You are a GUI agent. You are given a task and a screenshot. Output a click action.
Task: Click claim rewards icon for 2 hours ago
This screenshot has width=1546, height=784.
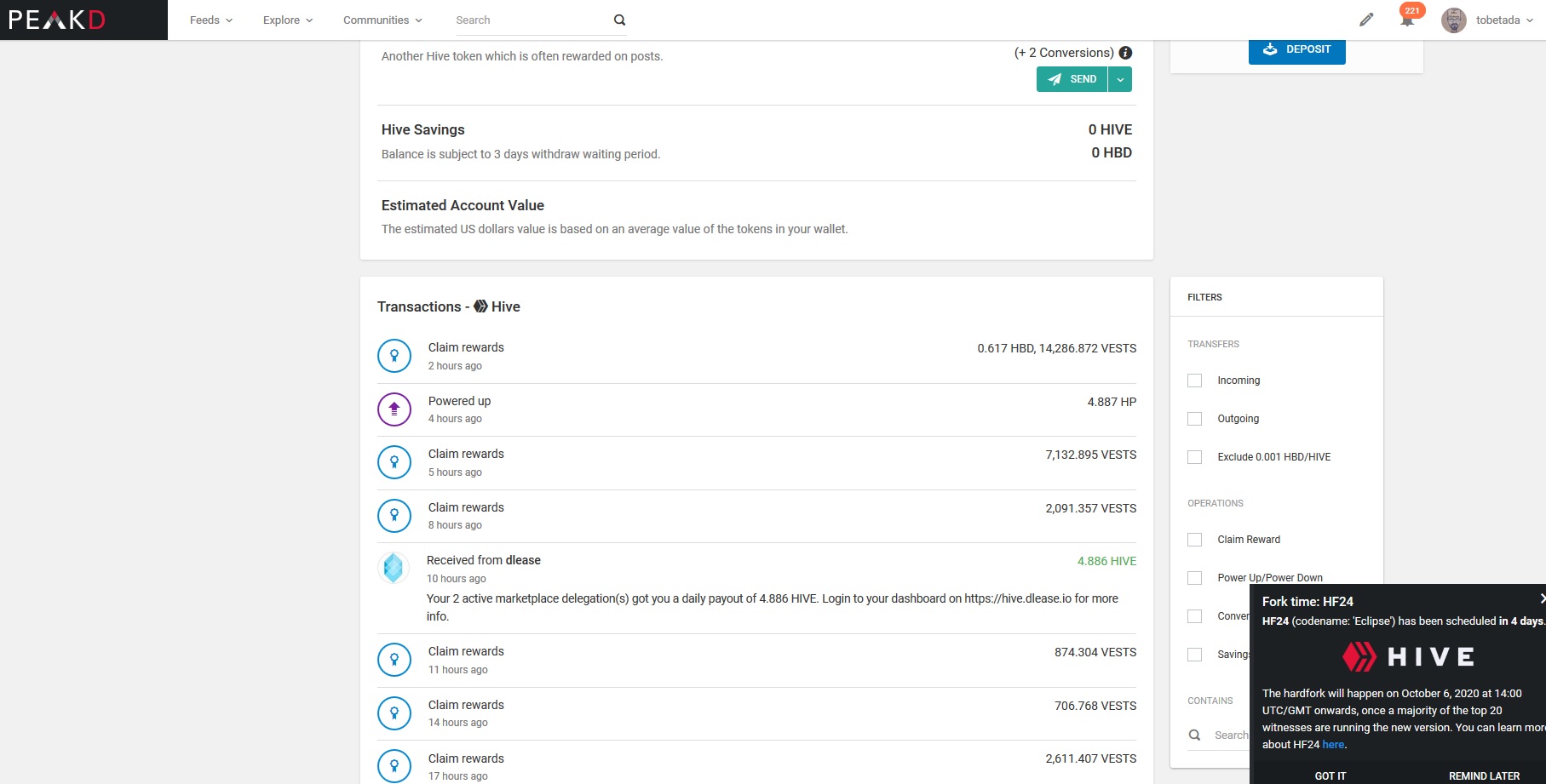point(394,356)
